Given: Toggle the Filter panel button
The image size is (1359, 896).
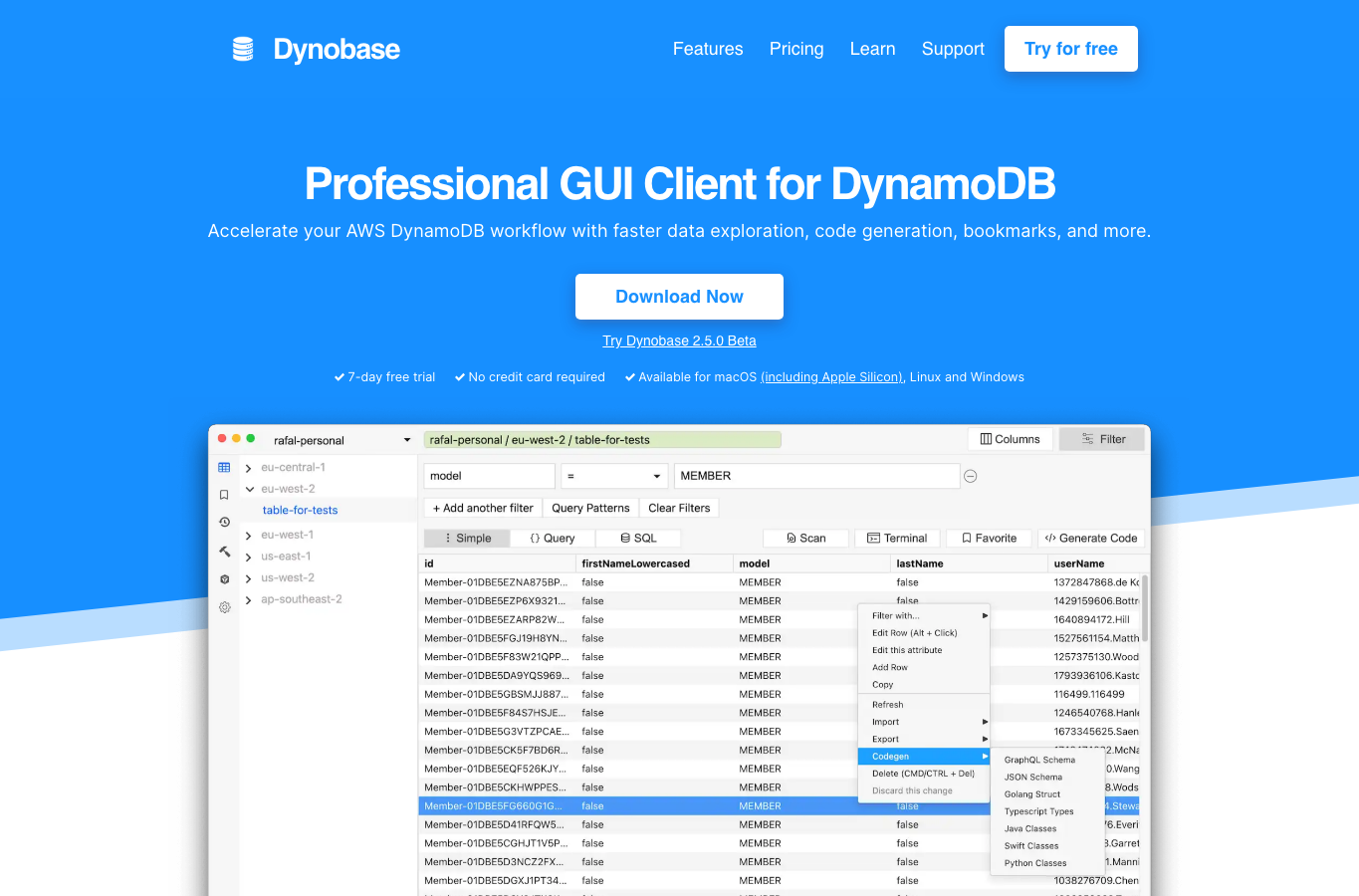Looking at the screenshot, I should (1102, 439).
